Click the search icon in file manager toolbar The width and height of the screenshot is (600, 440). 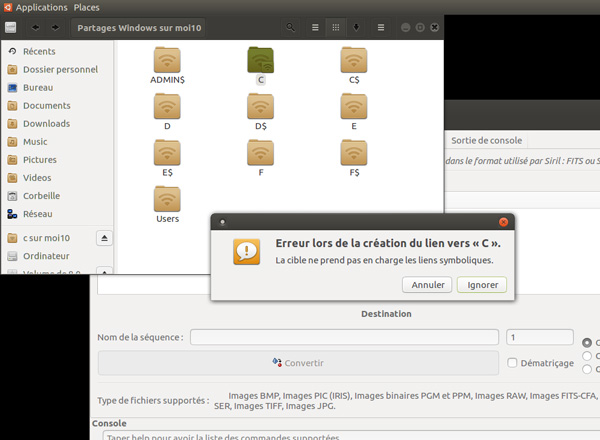[x=290, y=28]
